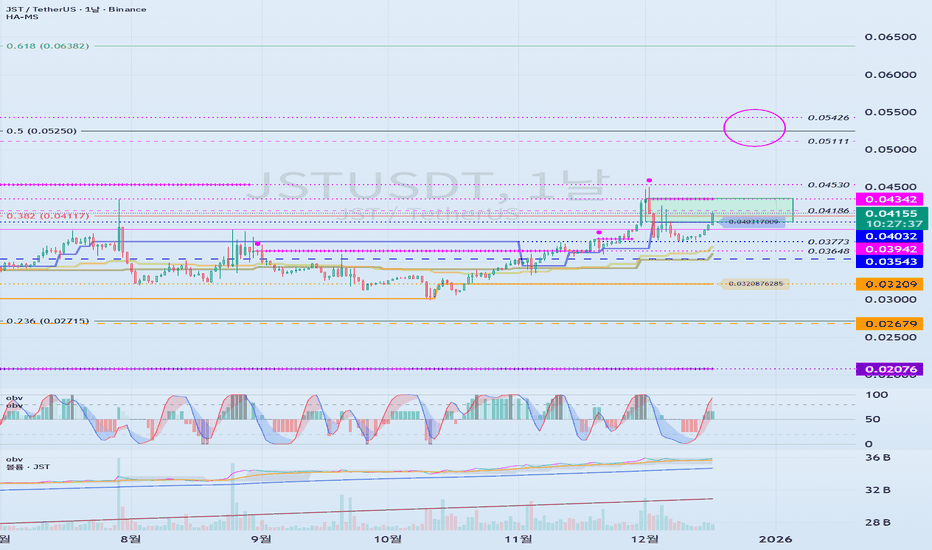This screenshot has width=932, height=550.
Task: Click 0.06000 on the price axis
Action: click(890, 75)
